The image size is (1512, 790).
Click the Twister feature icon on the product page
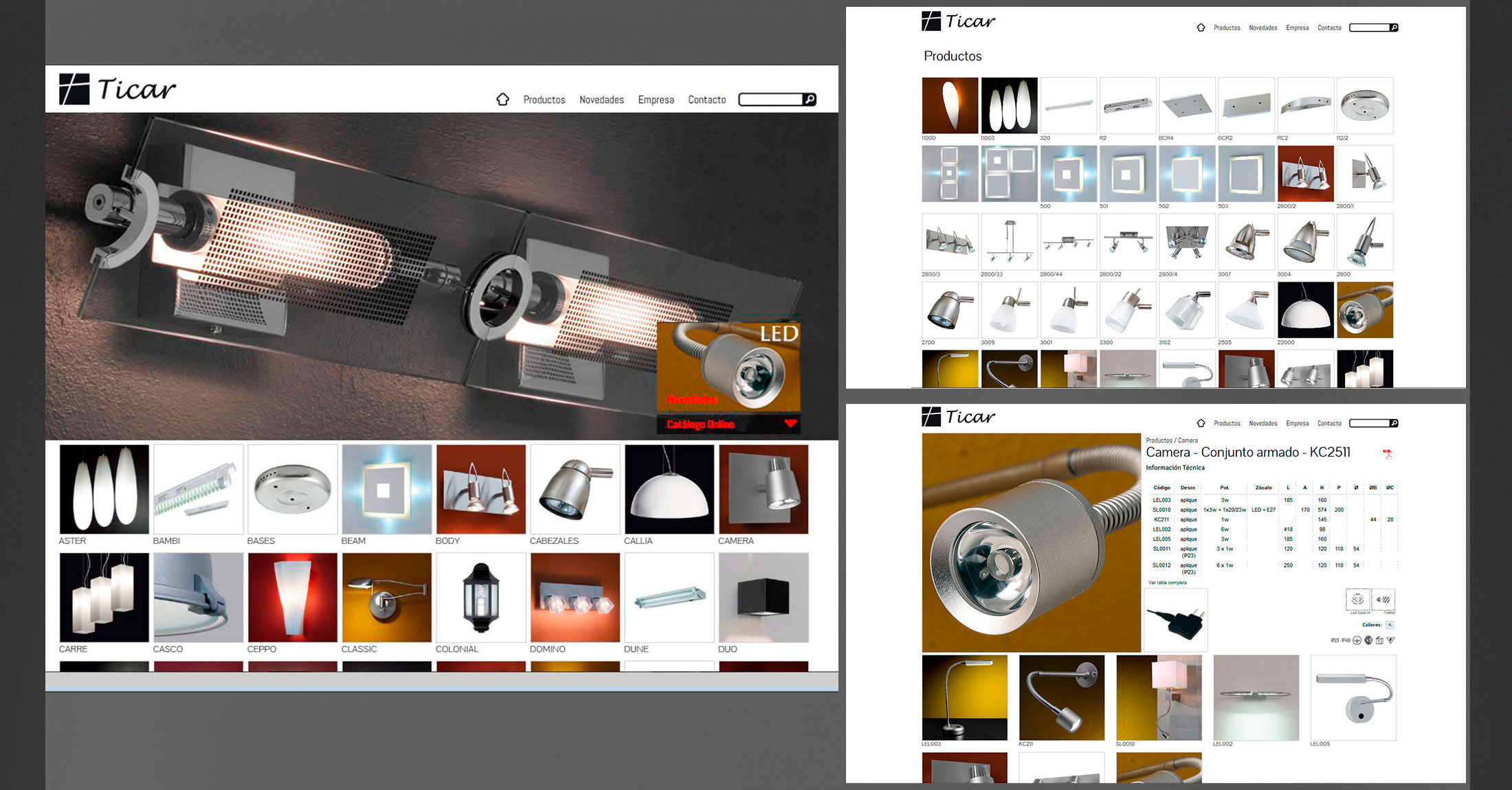1383,600
